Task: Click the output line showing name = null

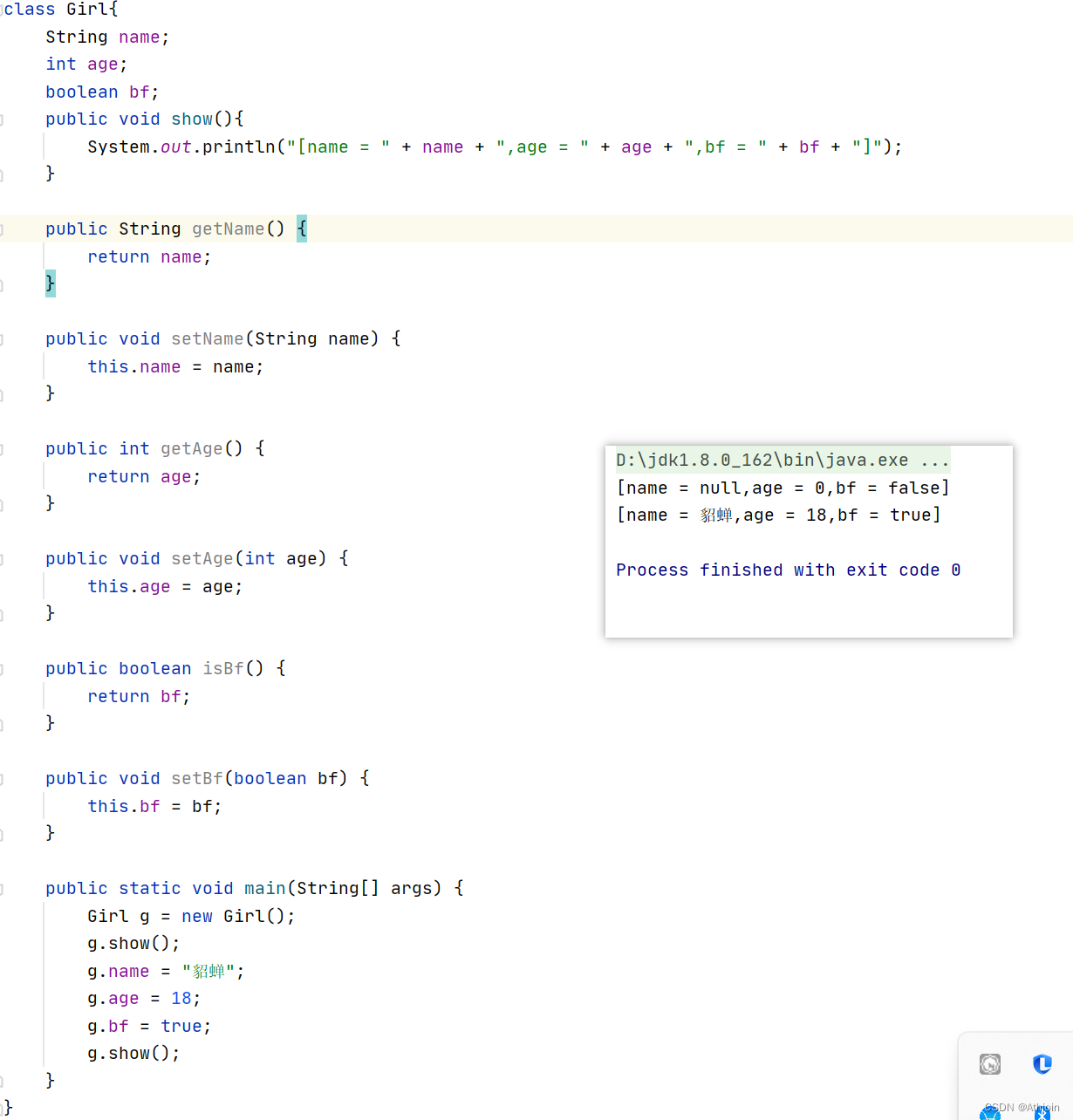Action: click(783, 488)
